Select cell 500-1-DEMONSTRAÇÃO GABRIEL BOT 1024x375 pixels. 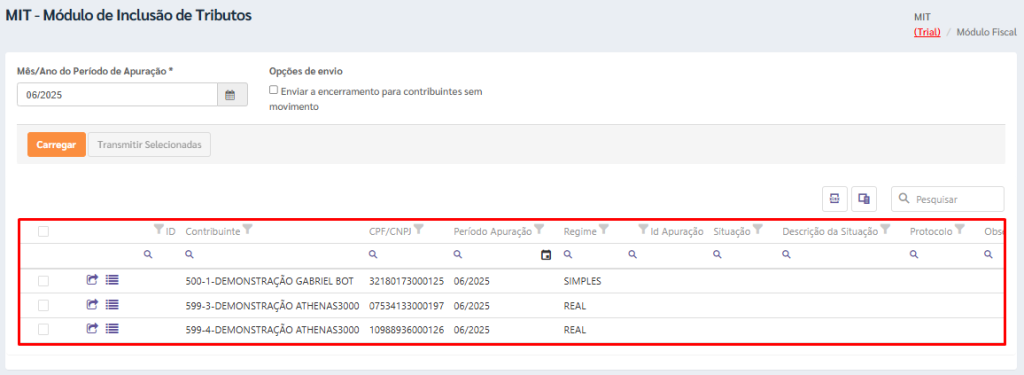click(x=269, y=281)
